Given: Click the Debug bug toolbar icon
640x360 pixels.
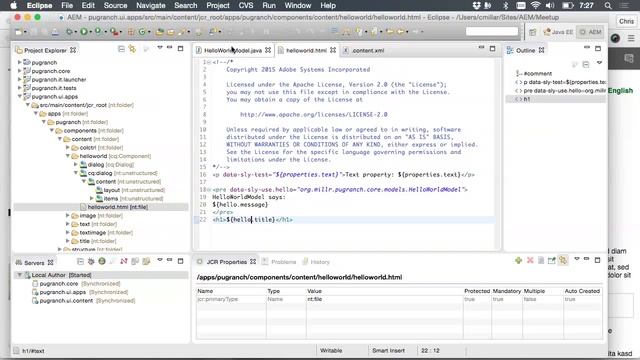Looking at the screenshot, I should (x=69, y=31).
